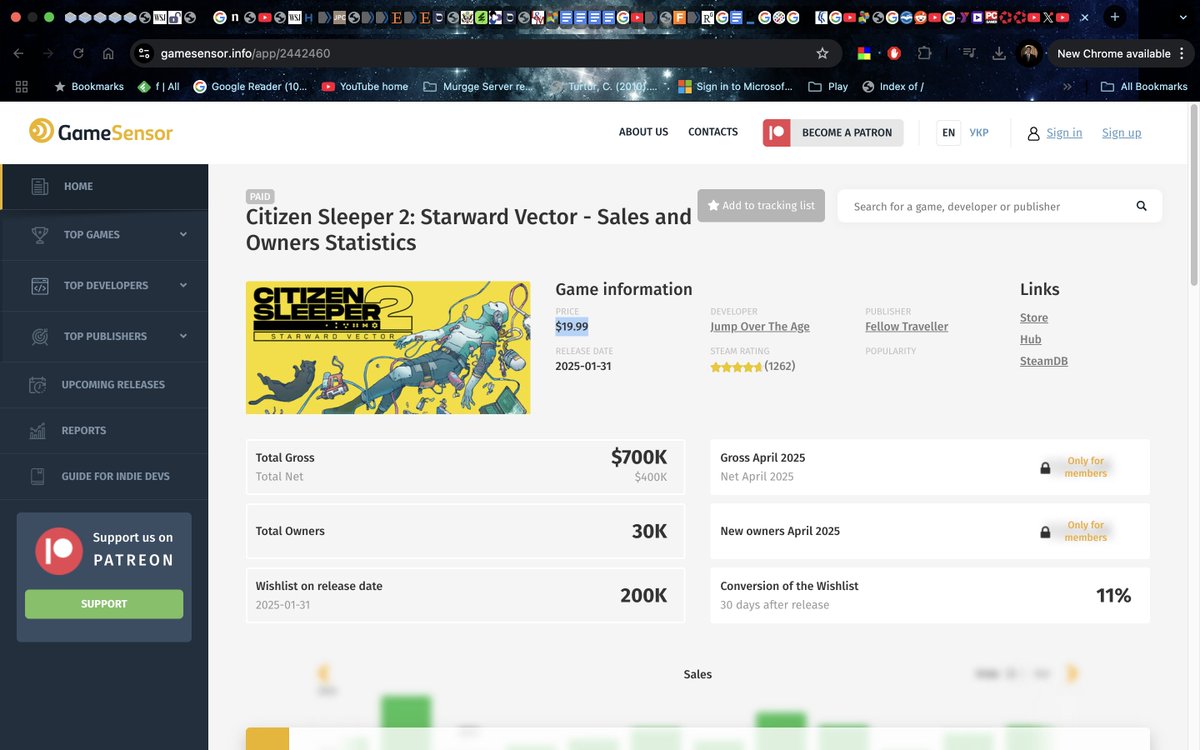
Task: Open a new tab with the plus button
Action: 1115,17
